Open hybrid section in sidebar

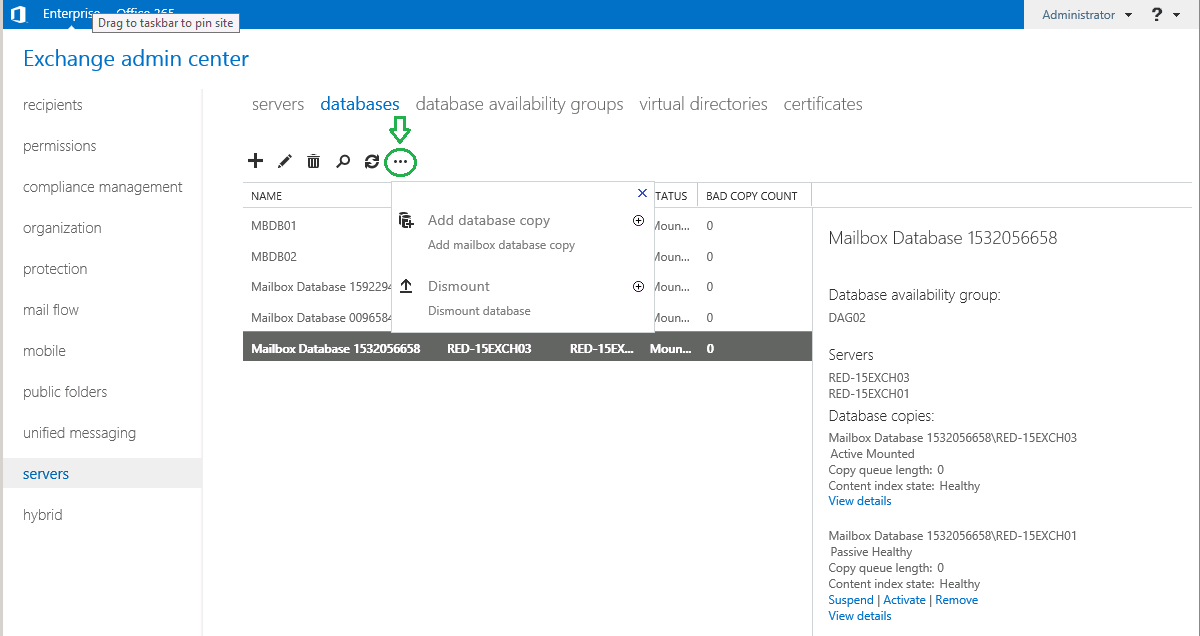(x=43, y=515)
